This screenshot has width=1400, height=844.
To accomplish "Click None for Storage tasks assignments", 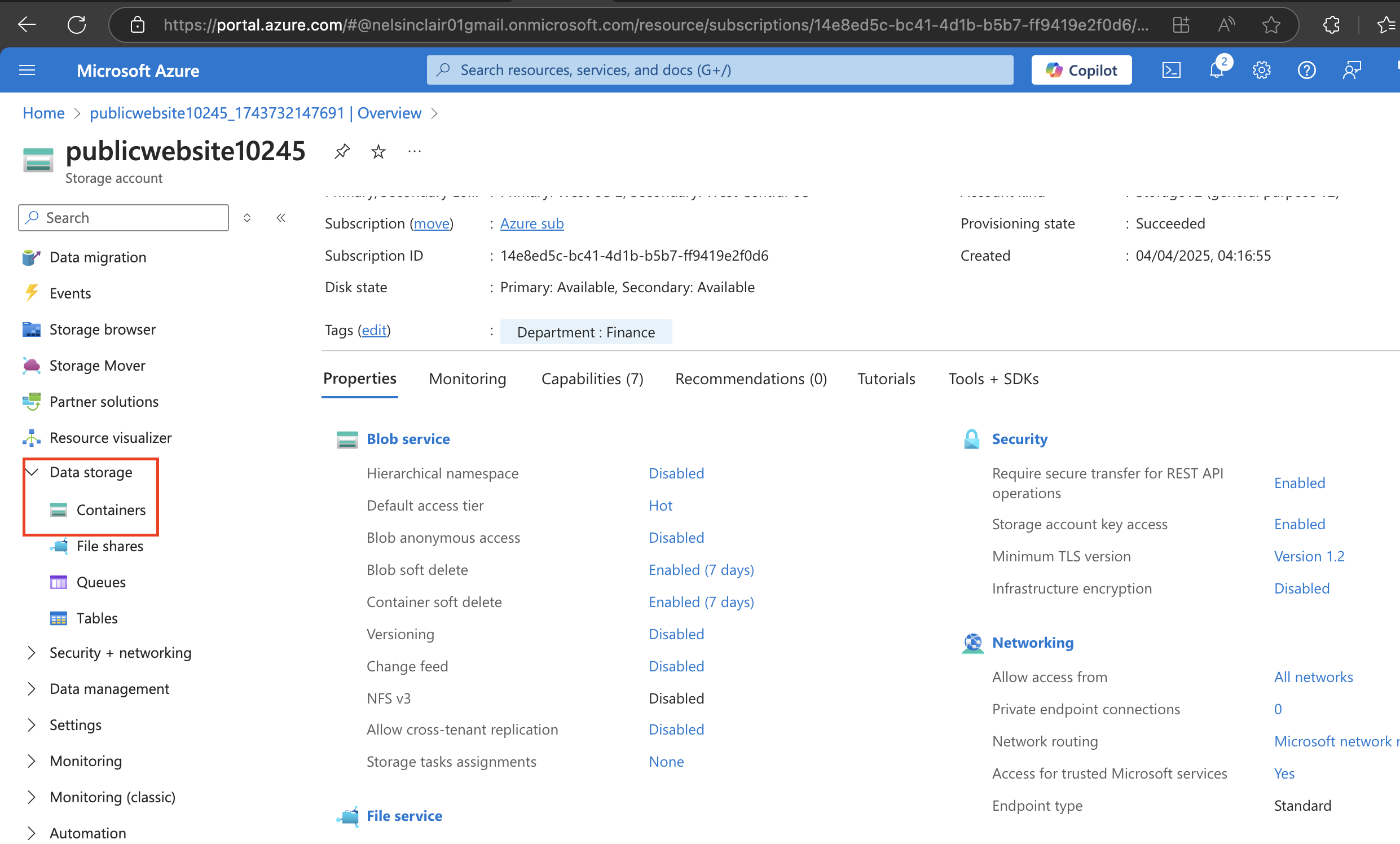I will point(666,761).
